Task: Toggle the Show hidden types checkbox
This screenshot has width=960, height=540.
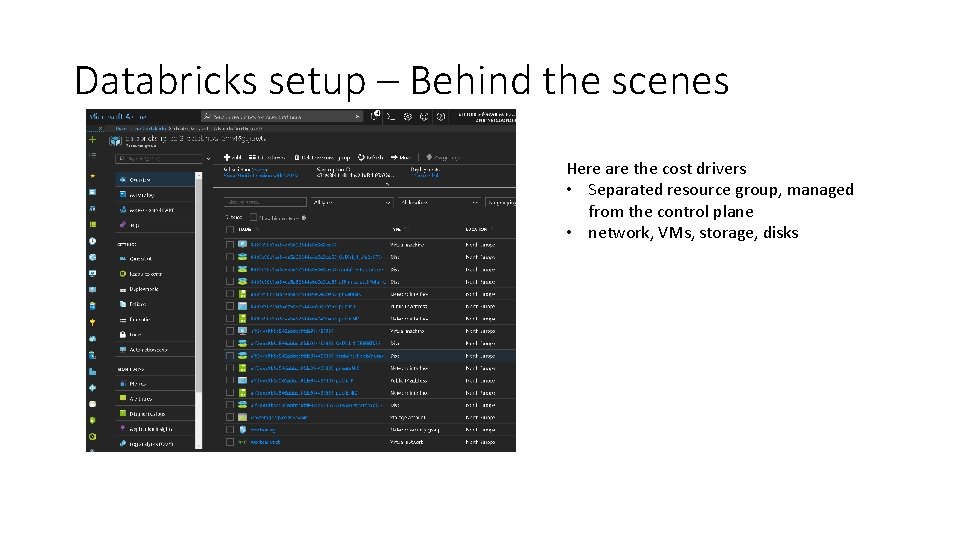Action: click(253, 217)
